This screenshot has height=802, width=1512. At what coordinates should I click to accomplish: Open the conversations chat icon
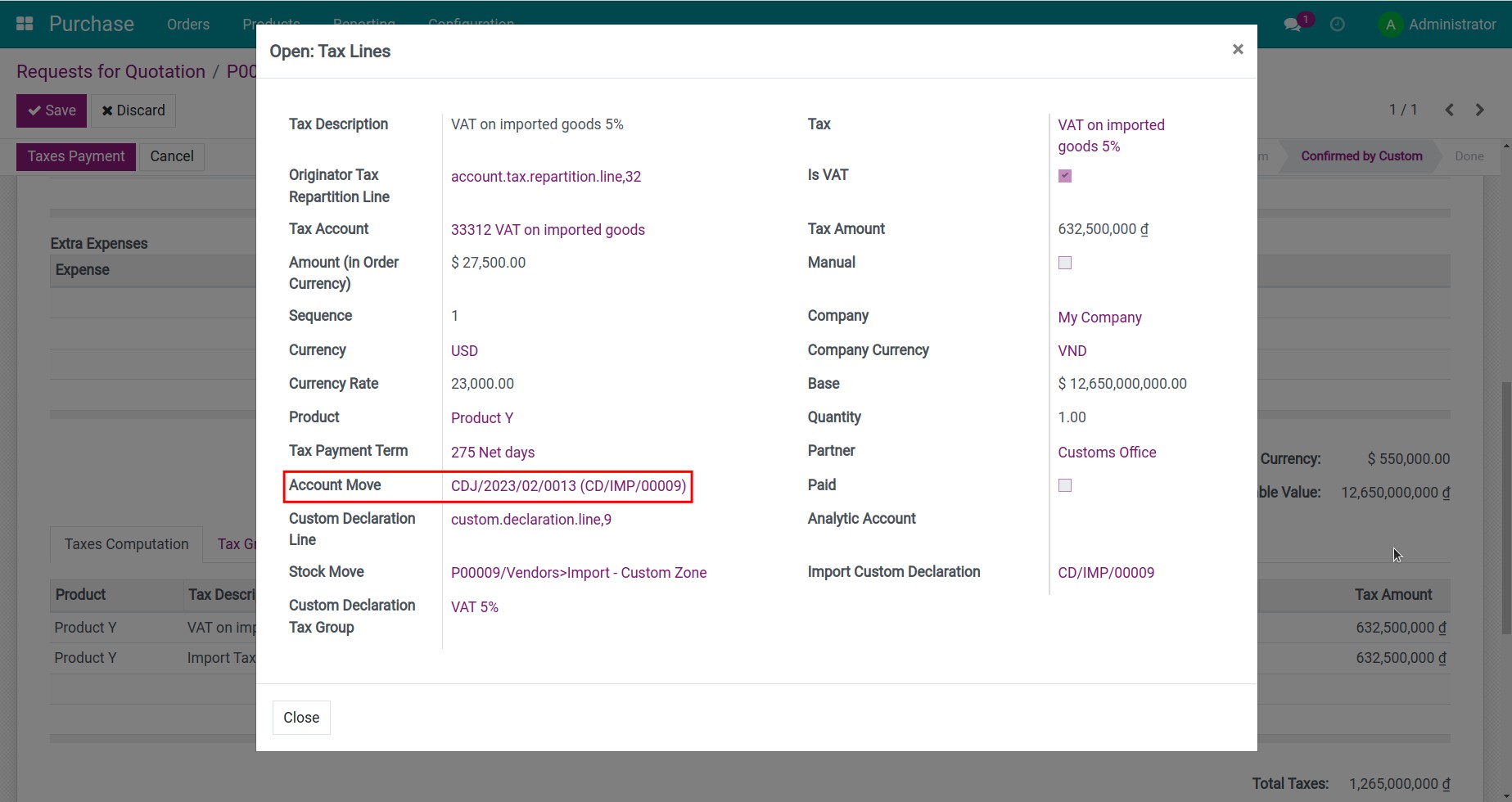pos(1293,25)
